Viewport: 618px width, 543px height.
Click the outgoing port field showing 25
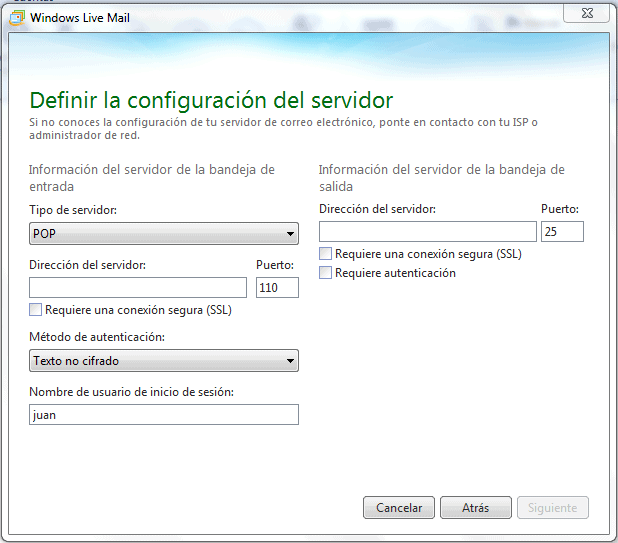tap(562, 231)
